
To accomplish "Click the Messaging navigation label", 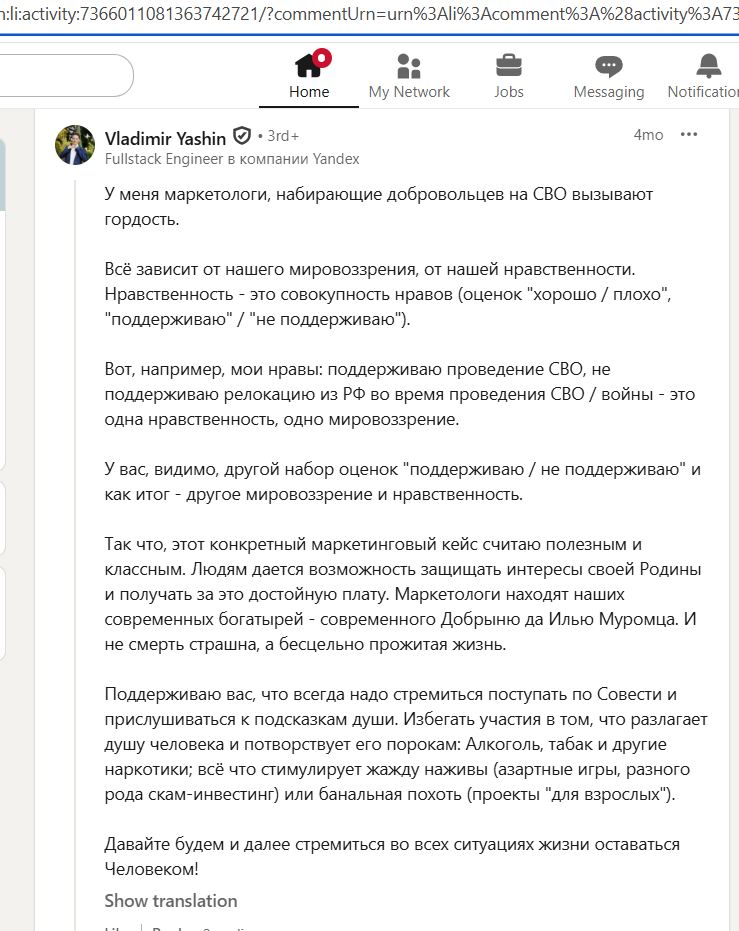I will [x=608, y=92].
